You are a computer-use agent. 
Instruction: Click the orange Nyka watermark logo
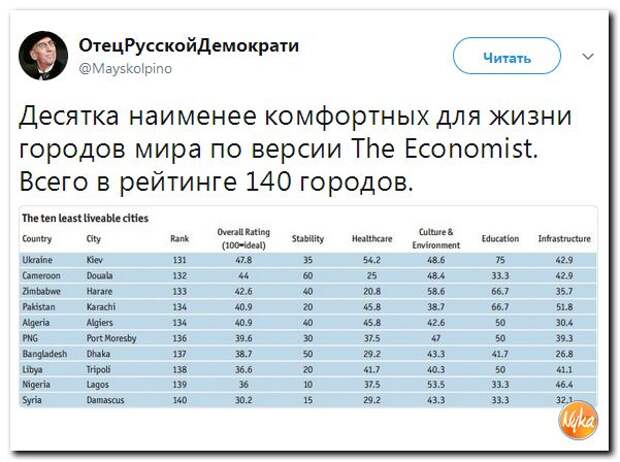(578, 420)
